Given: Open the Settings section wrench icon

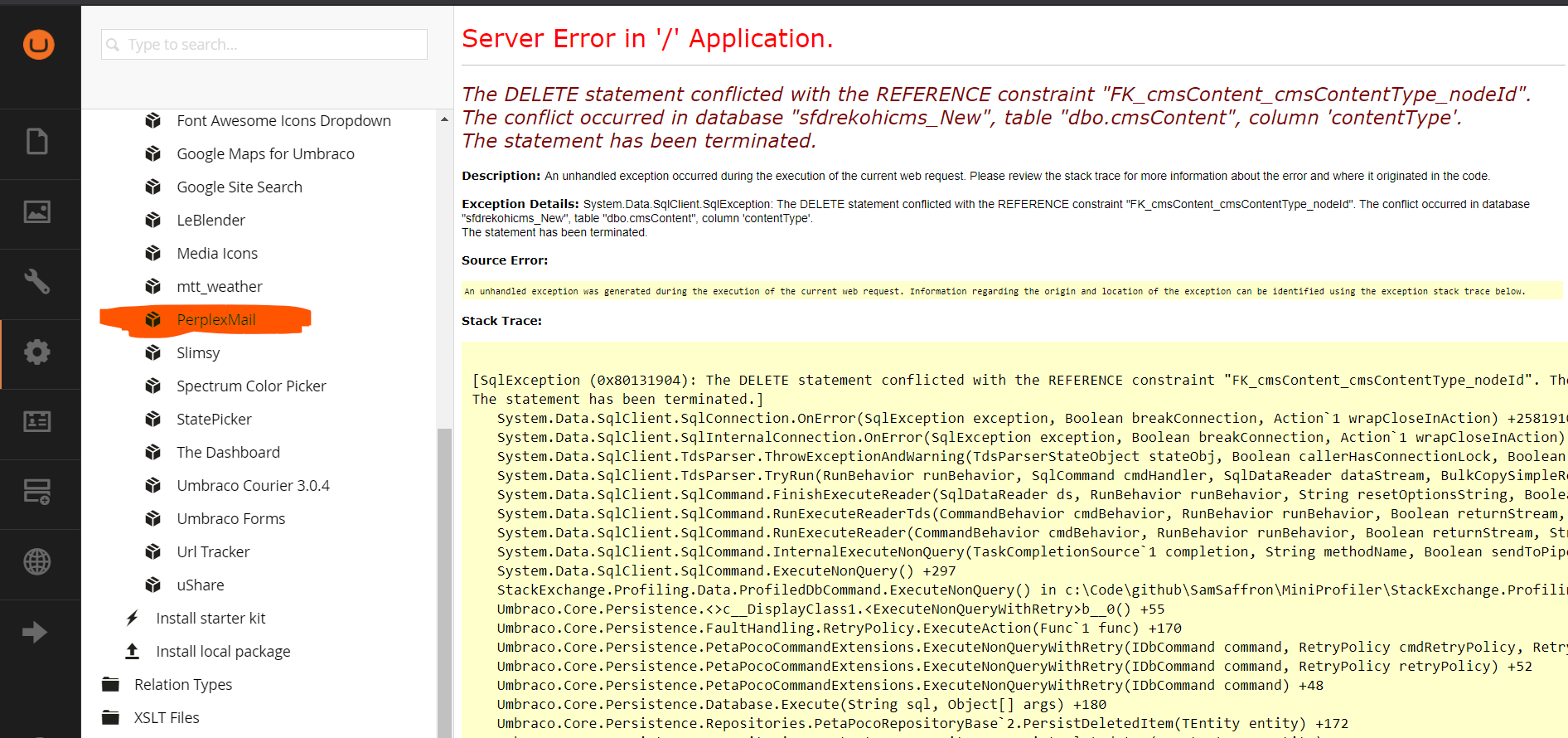Looking at the screenshot, I should click(36, 282).
